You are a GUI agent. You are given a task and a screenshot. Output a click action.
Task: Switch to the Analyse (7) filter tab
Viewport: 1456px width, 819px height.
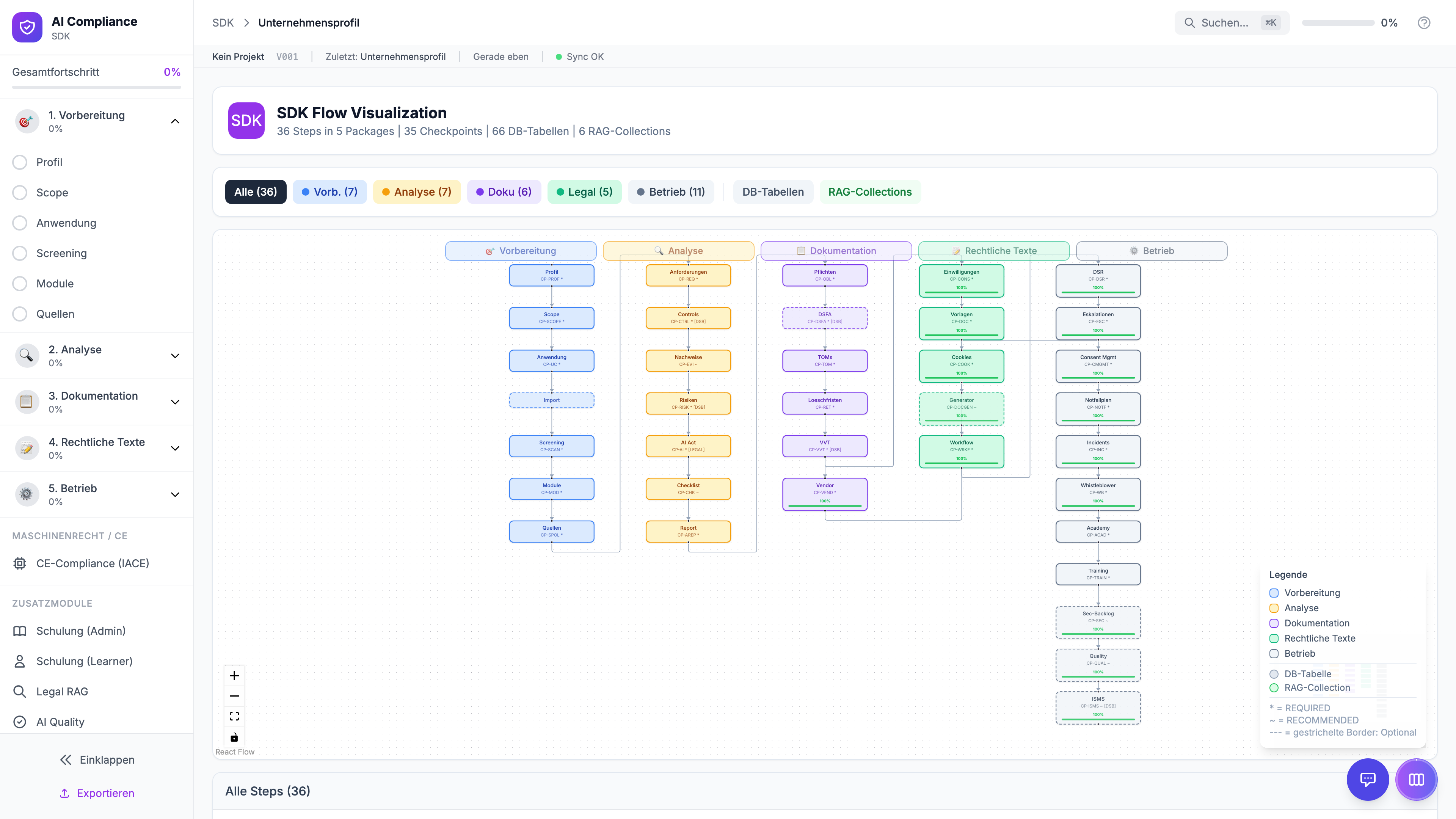(x=417, y=191)
